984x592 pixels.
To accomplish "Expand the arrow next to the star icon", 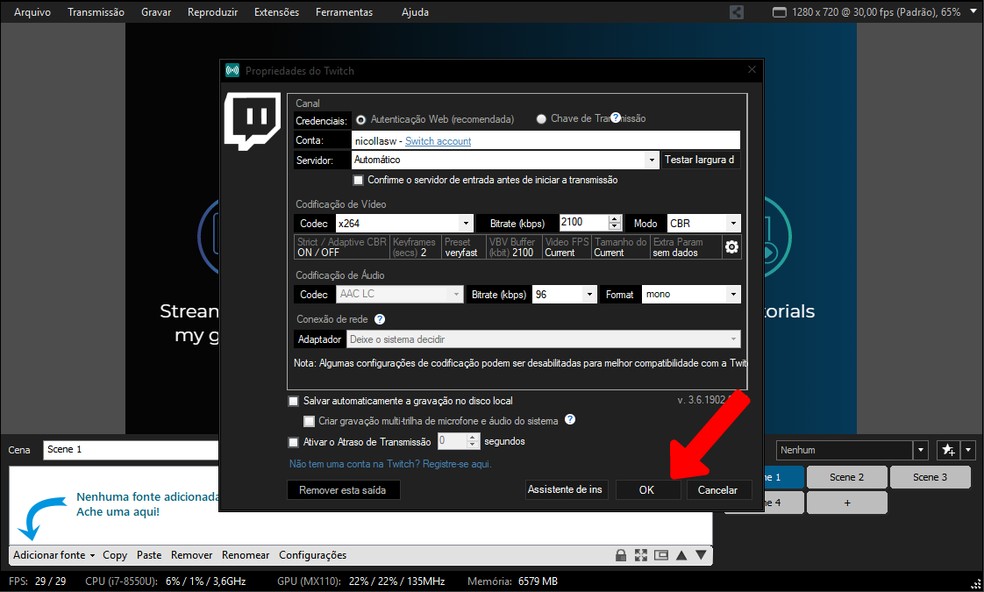I will pos(968,449).
